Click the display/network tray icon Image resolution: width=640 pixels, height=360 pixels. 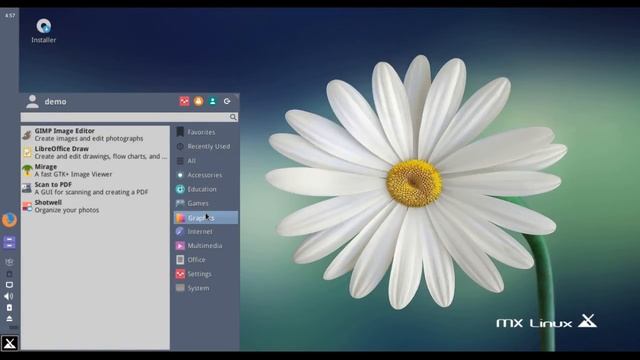9,284
